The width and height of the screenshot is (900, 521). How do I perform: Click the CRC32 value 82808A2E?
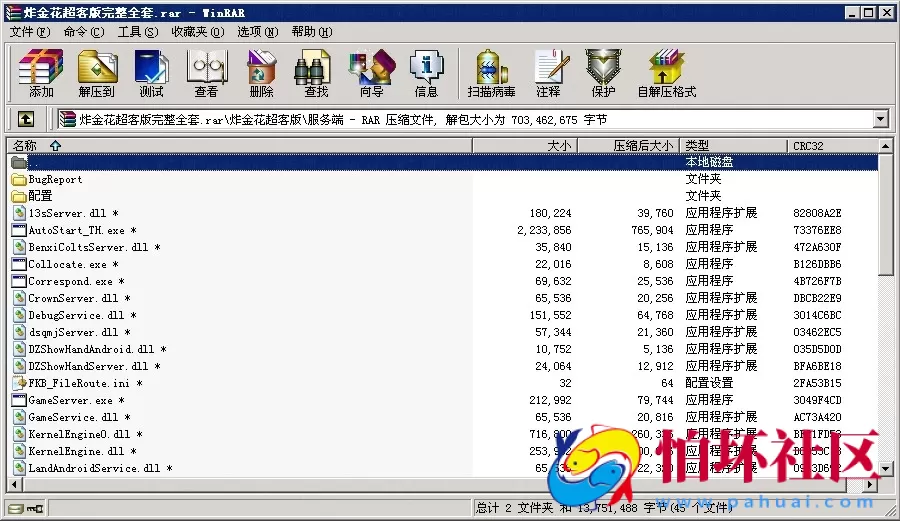point(817,213)
